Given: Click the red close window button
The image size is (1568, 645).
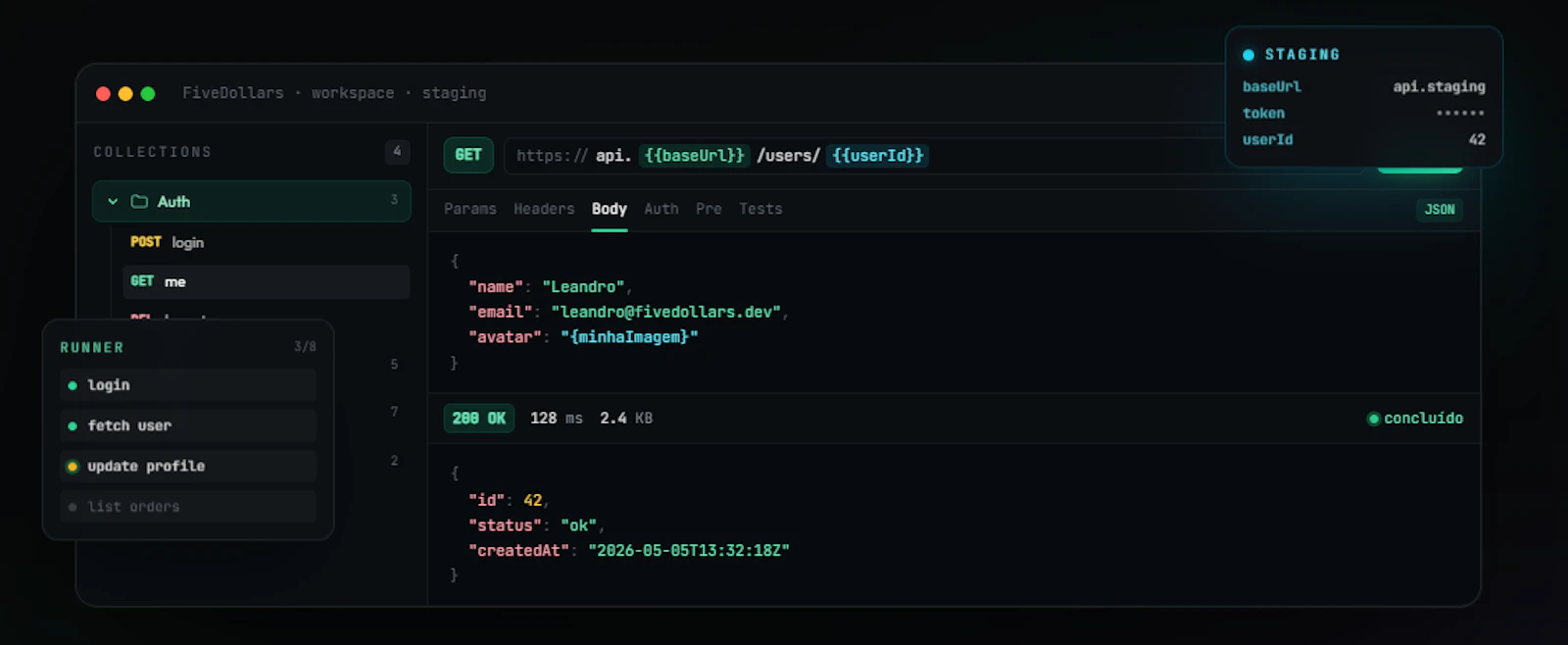Looking at the screenshot, I should [x=103, y=94].
